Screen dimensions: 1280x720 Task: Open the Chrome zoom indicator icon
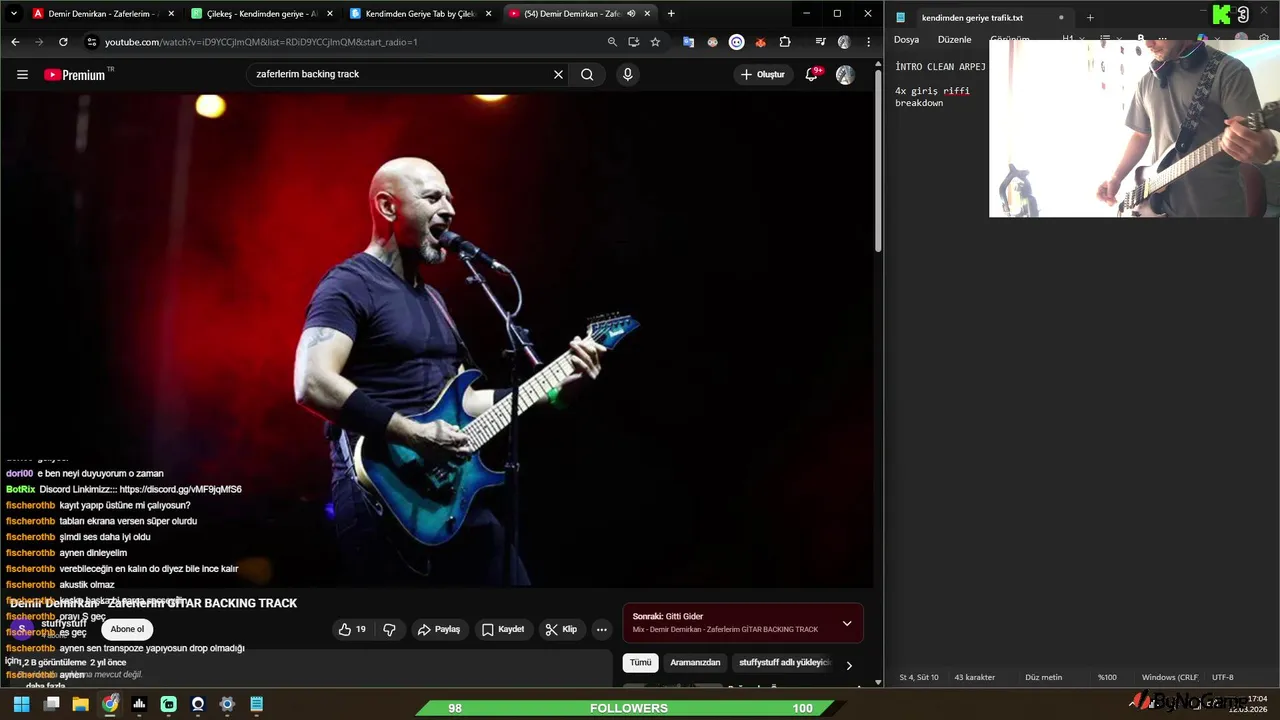[x=612, y=42]
